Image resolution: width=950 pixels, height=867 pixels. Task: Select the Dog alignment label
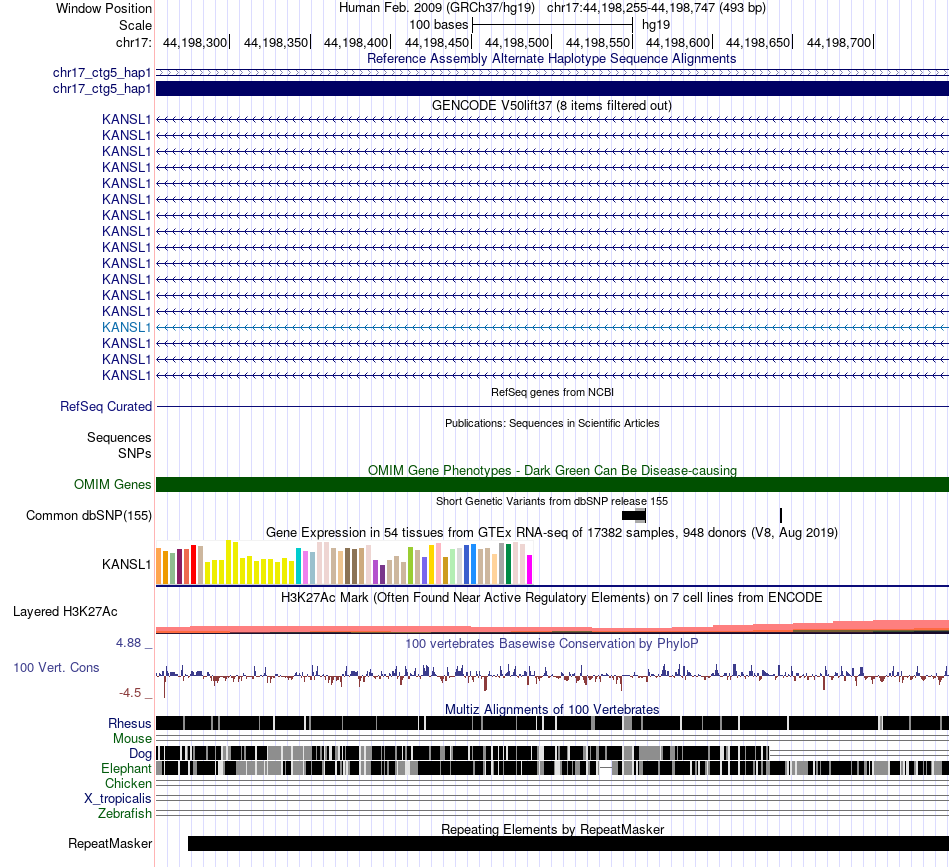[140, 754]
